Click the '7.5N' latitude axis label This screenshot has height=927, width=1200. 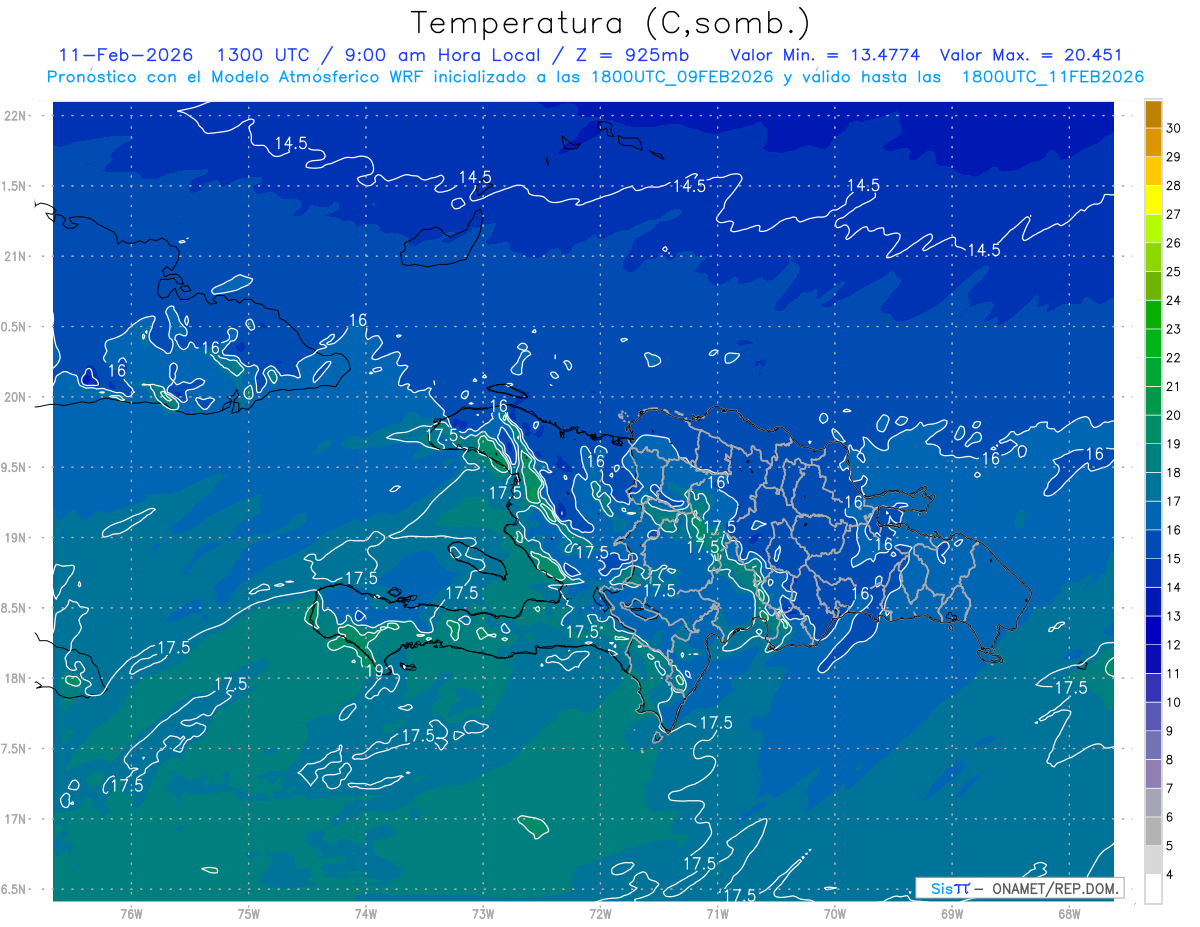click(x=15, y=749)
